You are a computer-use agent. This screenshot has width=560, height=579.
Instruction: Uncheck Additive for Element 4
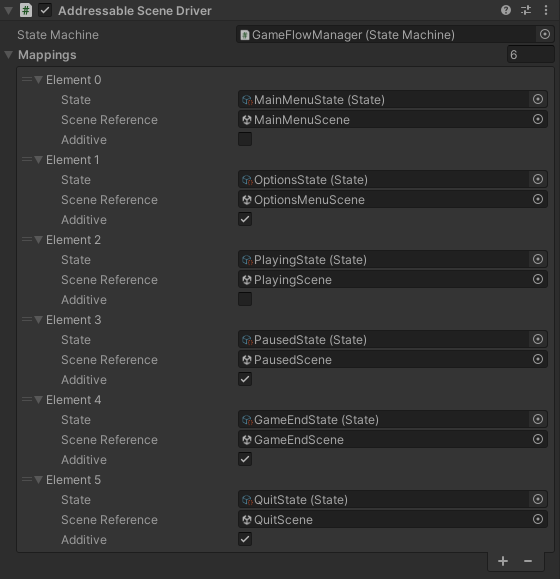pyautogui.click(x=245, y=459)
